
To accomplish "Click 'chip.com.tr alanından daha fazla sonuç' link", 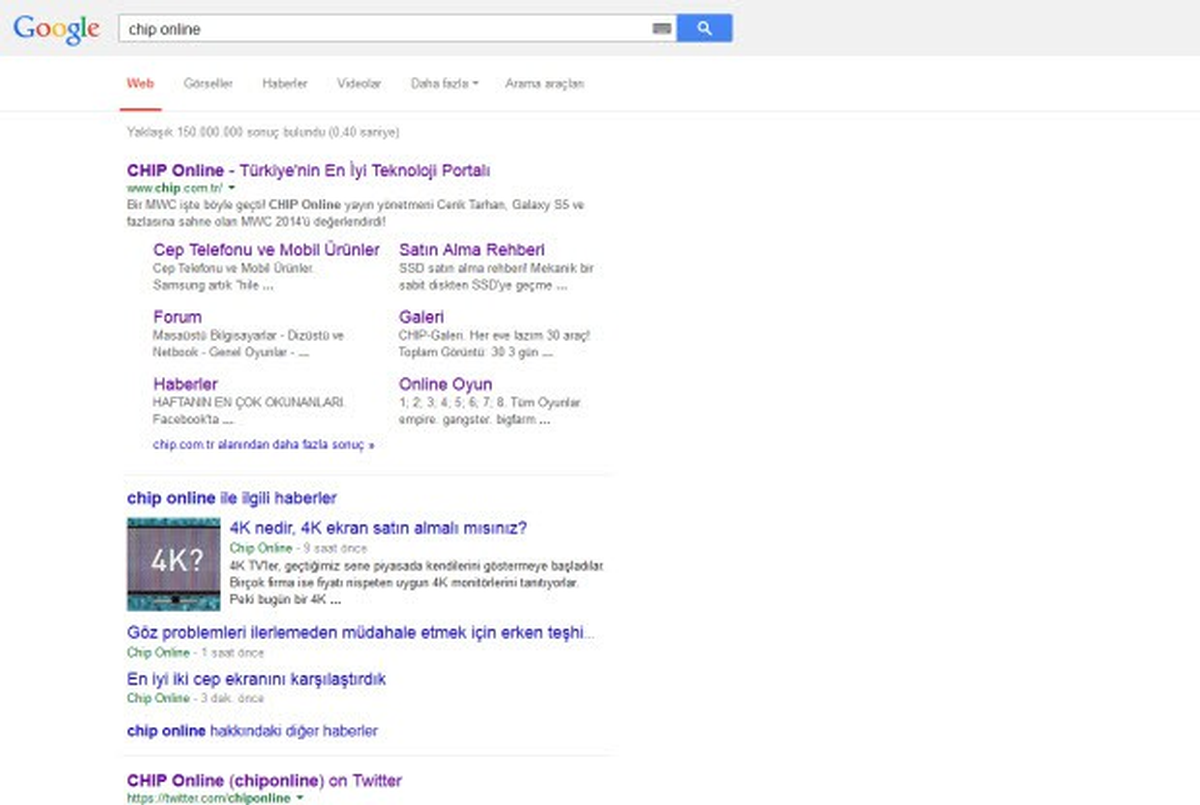I will (x=263, y=444).
